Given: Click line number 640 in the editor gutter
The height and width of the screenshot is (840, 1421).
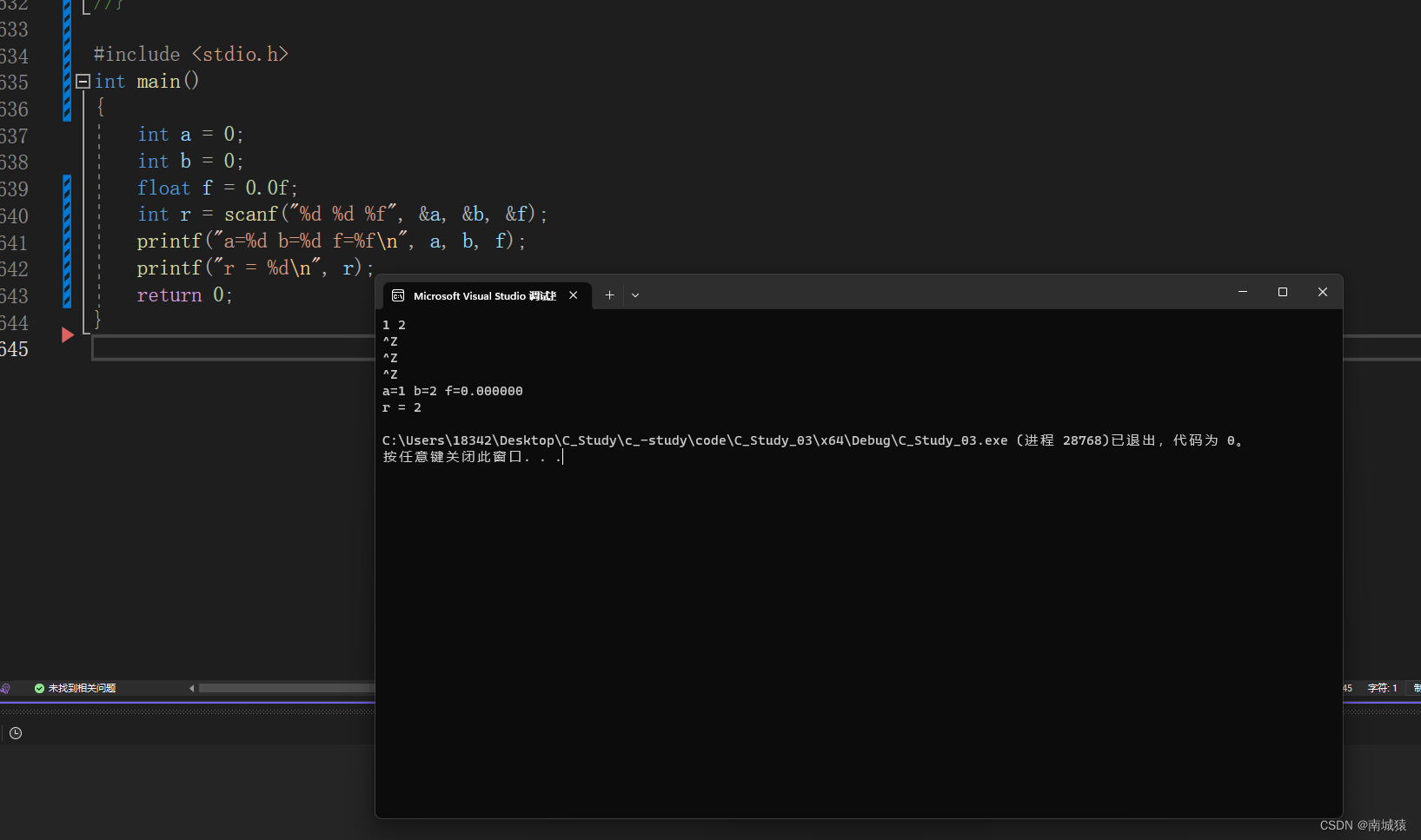Looking at the screenshot, I should [15, 215].
